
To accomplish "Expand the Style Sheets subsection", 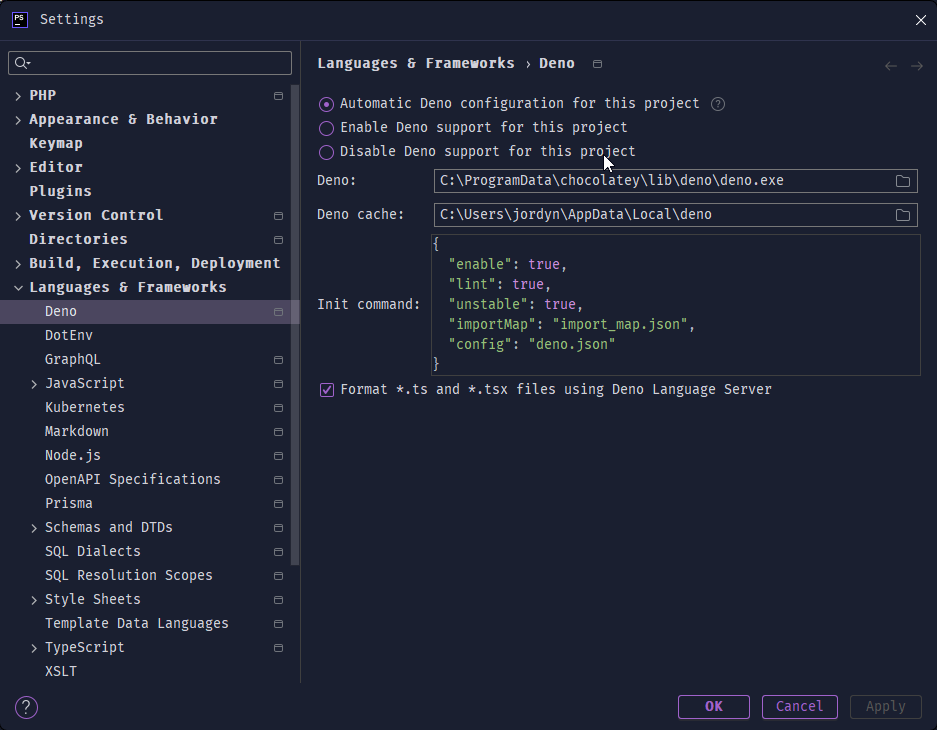I will pyautogui.click(x=34, y=600).
